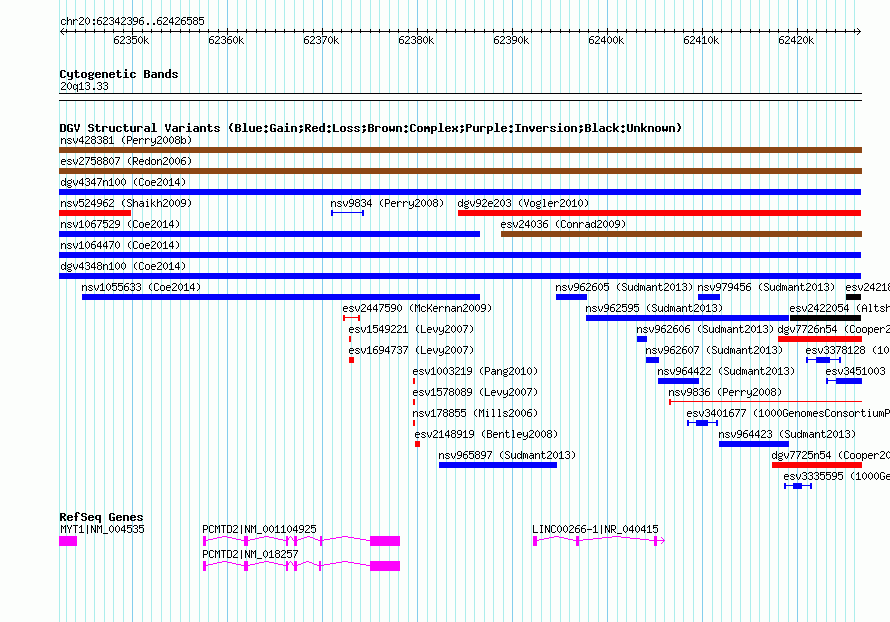Select the LINC00266-1|NR_040415 gene model
This screenshot has width=890, height=622.
click(x=599, y=541)
